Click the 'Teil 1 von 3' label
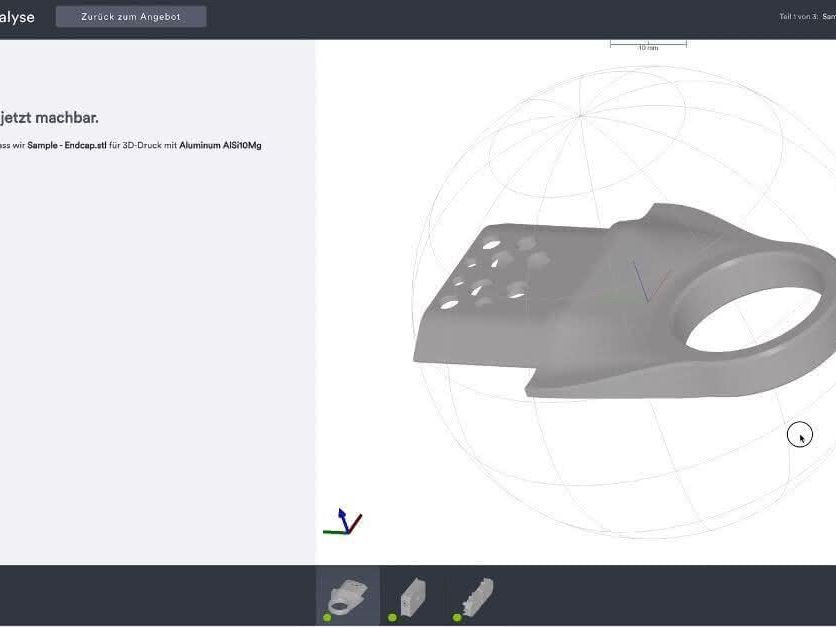Image resolution: width=836 pixels, height=627 pixels. 798,17
